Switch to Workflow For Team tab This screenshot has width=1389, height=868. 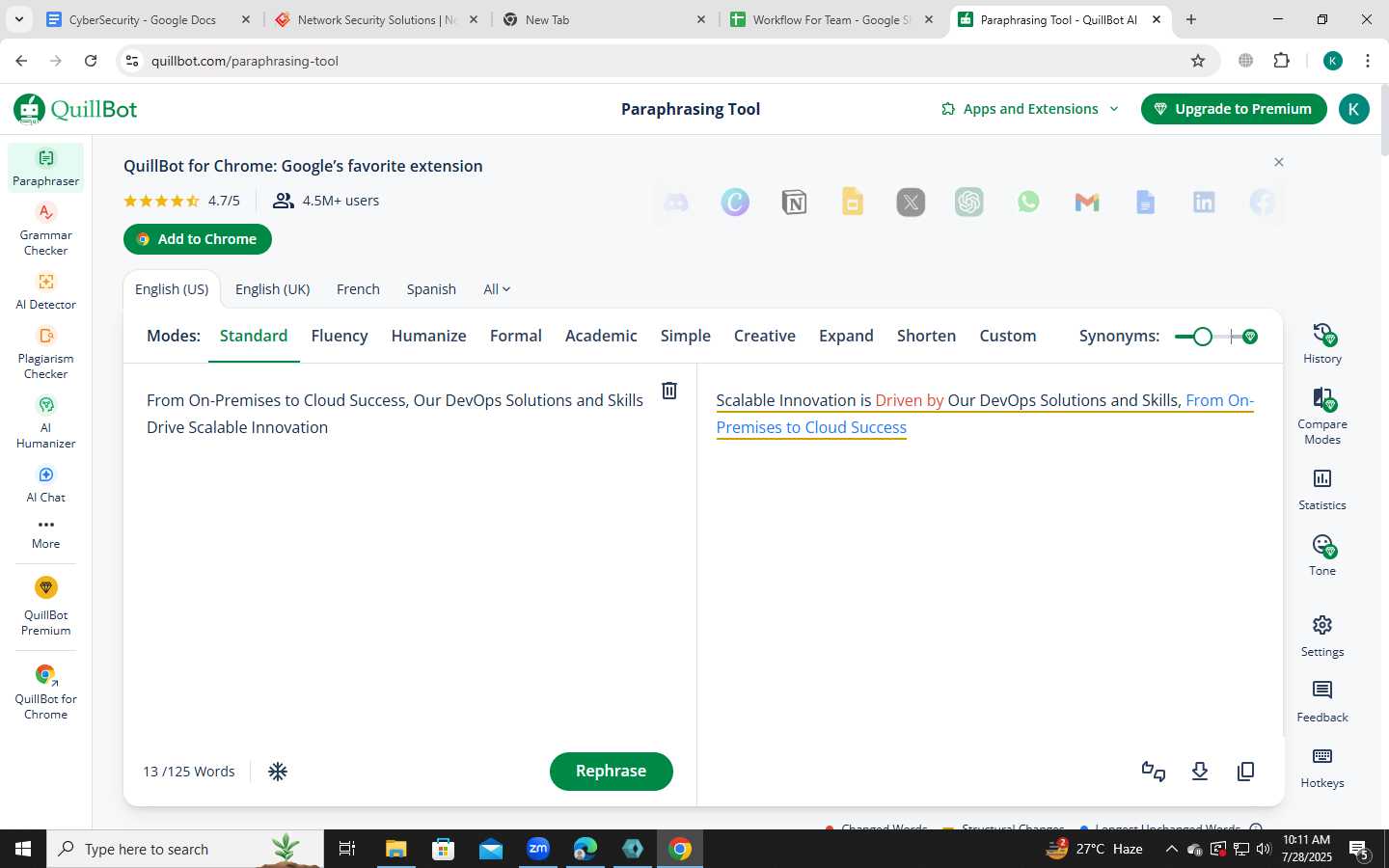click(x=831, y=19)
